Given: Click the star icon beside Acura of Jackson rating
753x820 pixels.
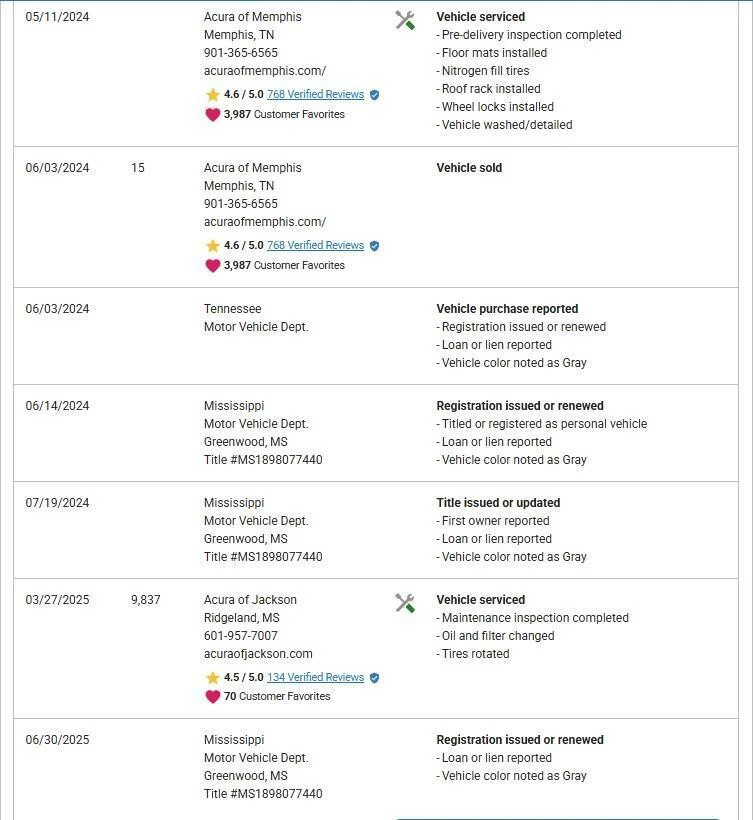Looking at the screenshot, I should click(x=212, y=678).
